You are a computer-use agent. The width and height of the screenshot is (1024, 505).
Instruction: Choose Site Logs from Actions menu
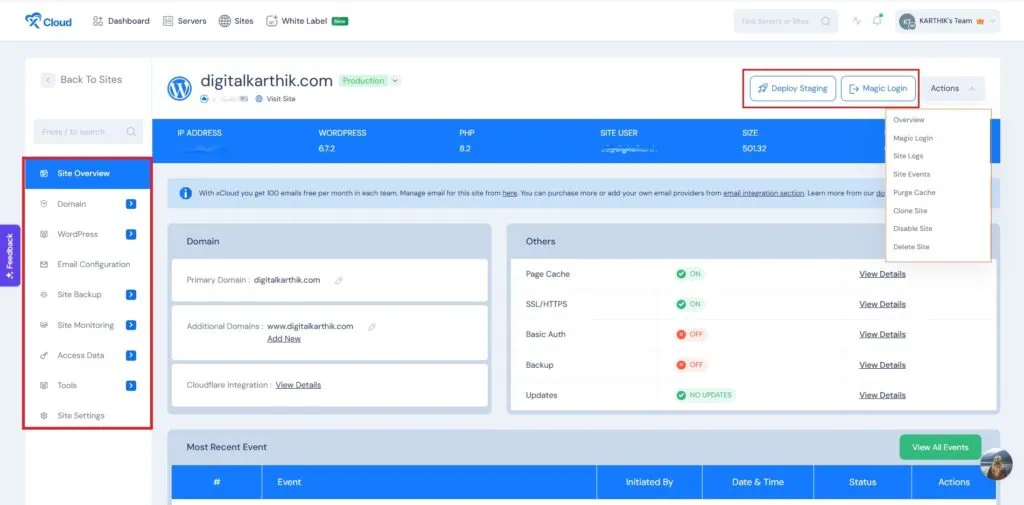908,156
